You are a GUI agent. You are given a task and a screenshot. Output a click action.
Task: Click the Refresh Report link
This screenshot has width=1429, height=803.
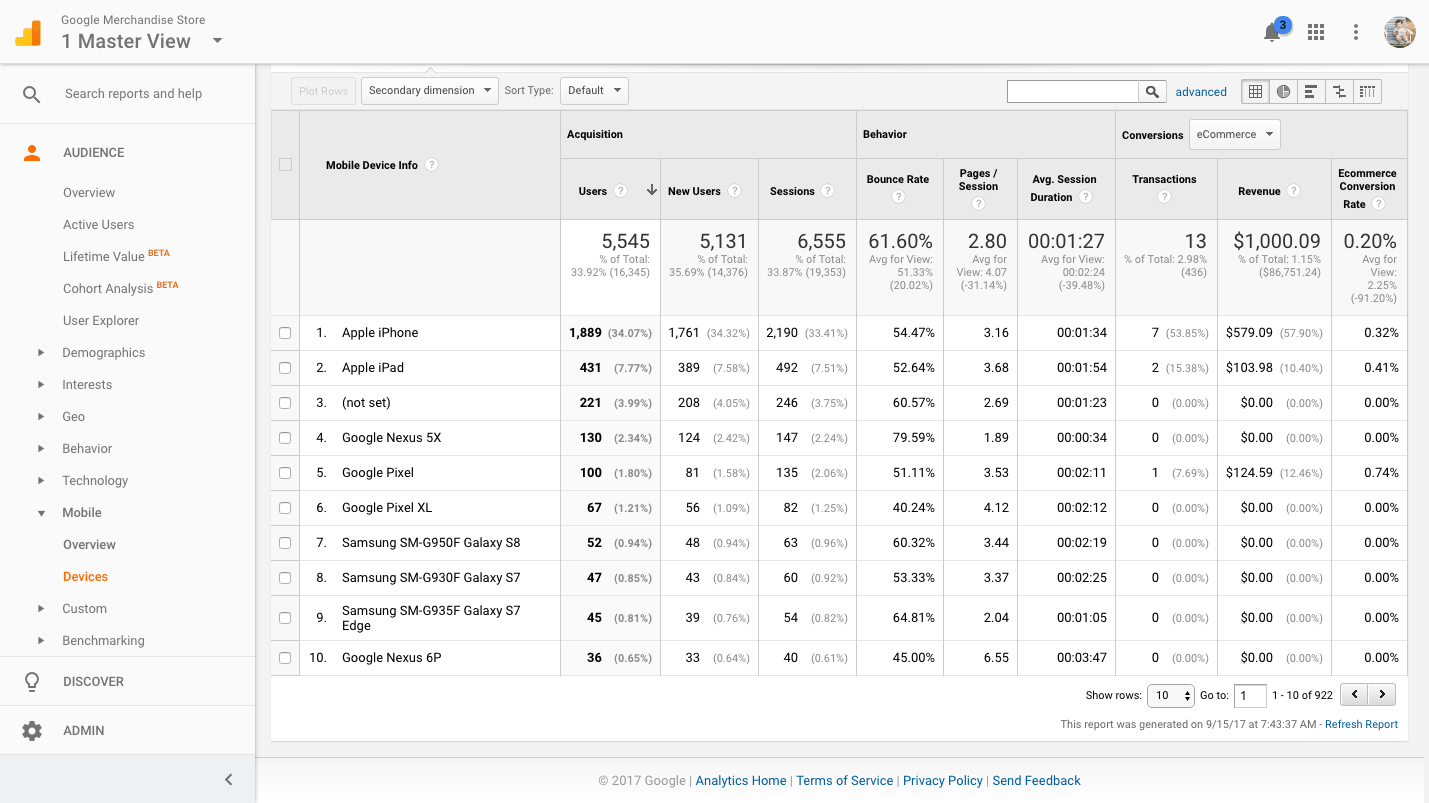(1361, 724)
